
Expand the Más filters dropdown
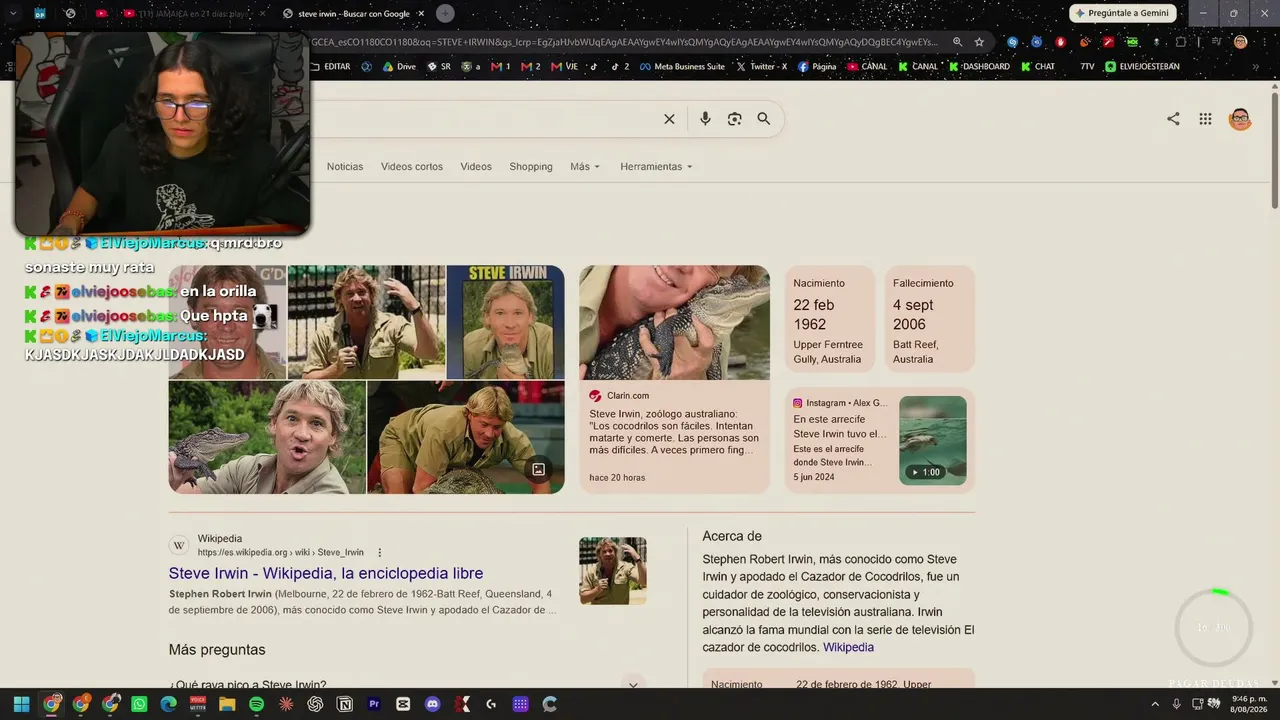click(585, 167)
